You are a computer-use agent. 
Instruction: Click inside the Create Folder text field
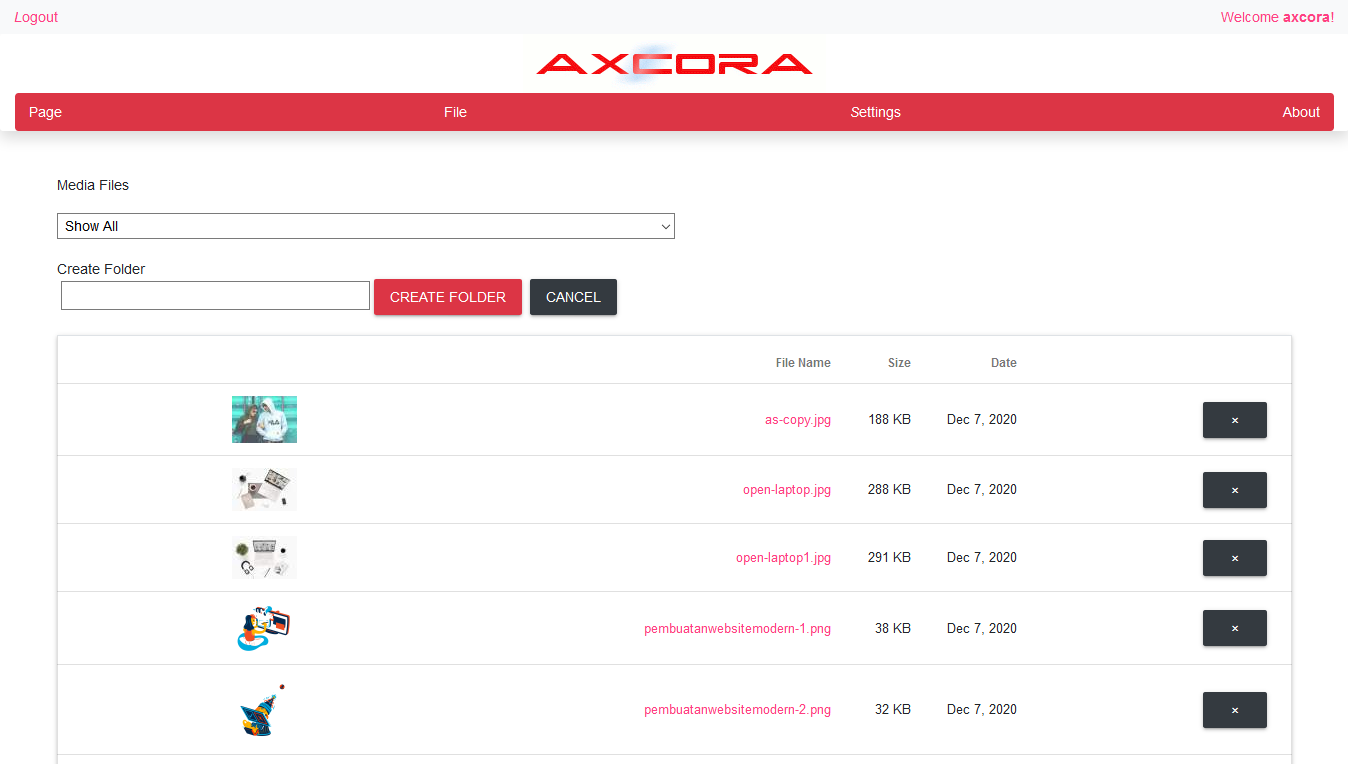[x=214, y=295]
